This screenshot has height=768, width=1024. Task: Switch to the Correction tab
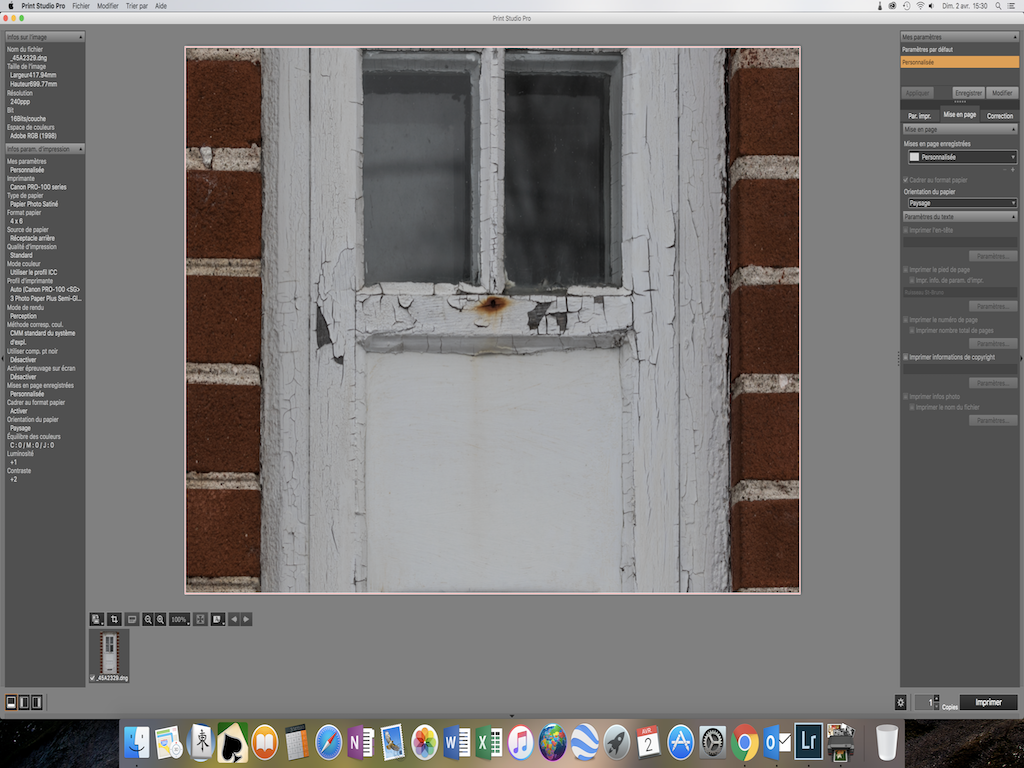pyautogui.click(x=999, y=116)
